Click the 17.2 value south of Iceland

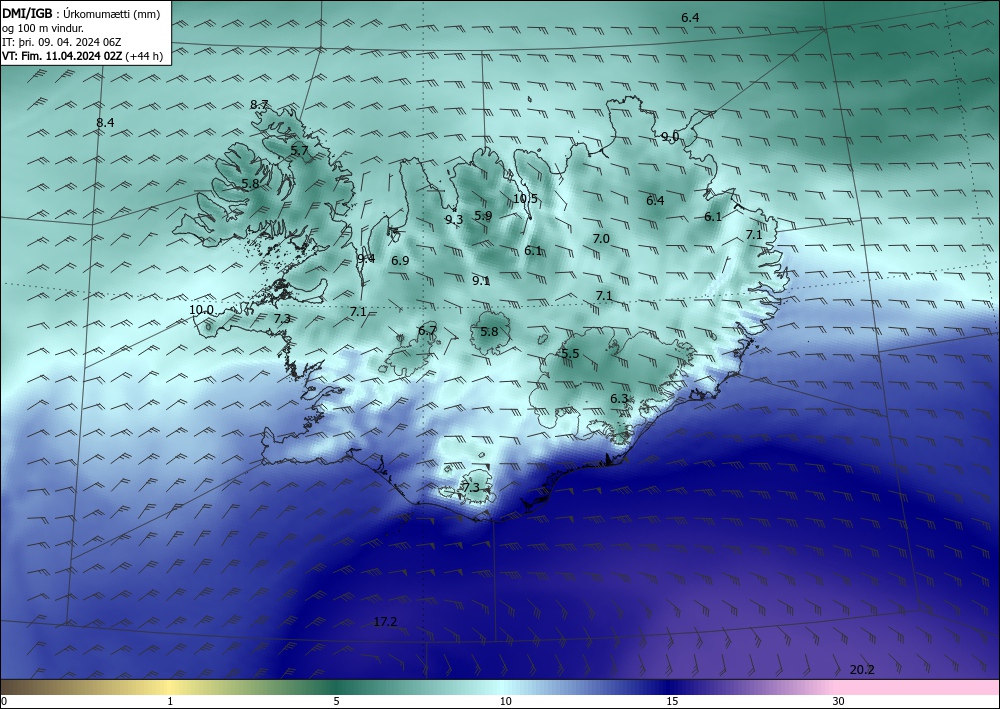pos(385,622)
